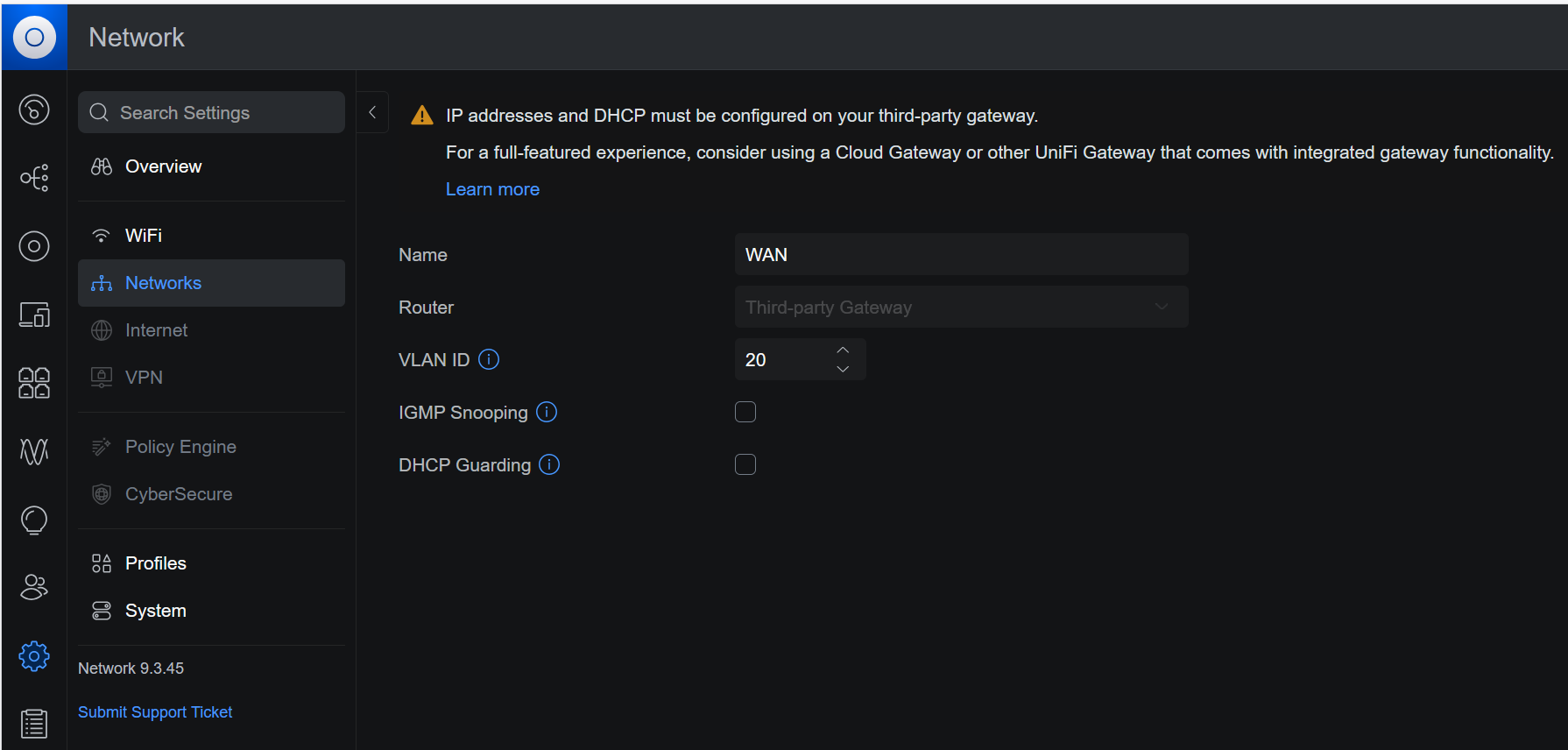Screen dimensions: 1568x750
Task: Click the info icon next to DHCP Guarding
Action: [x=549, y=464]
